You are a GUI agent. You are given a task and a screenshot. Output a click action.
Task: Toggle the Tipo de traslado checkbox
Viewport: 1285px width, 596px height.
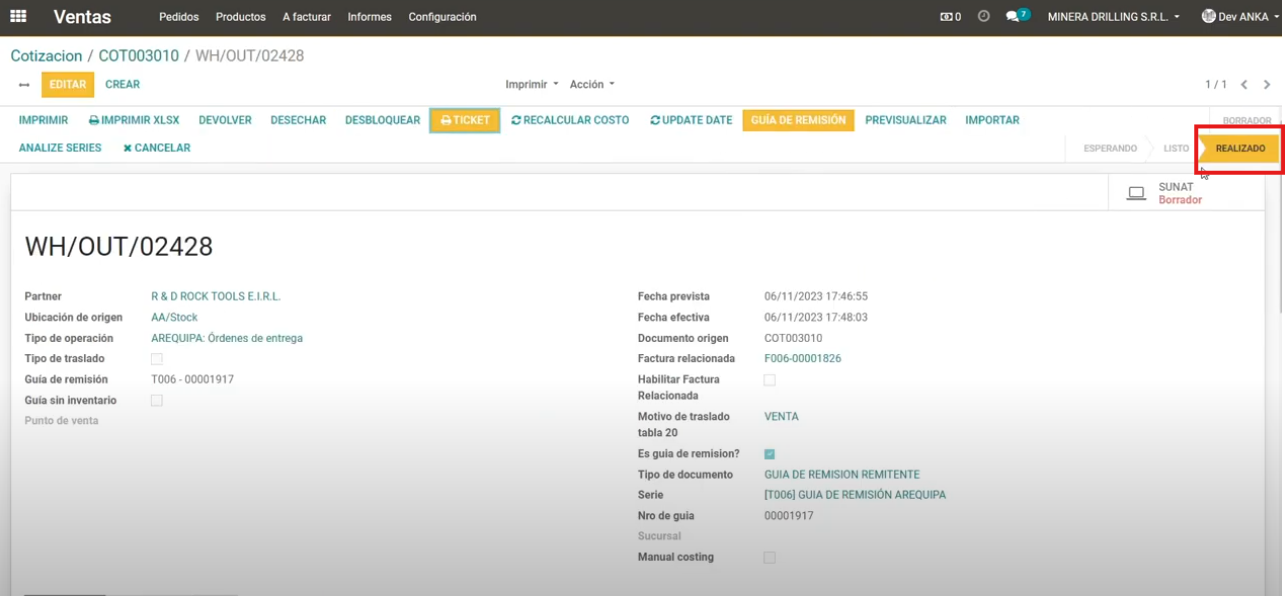156,359
